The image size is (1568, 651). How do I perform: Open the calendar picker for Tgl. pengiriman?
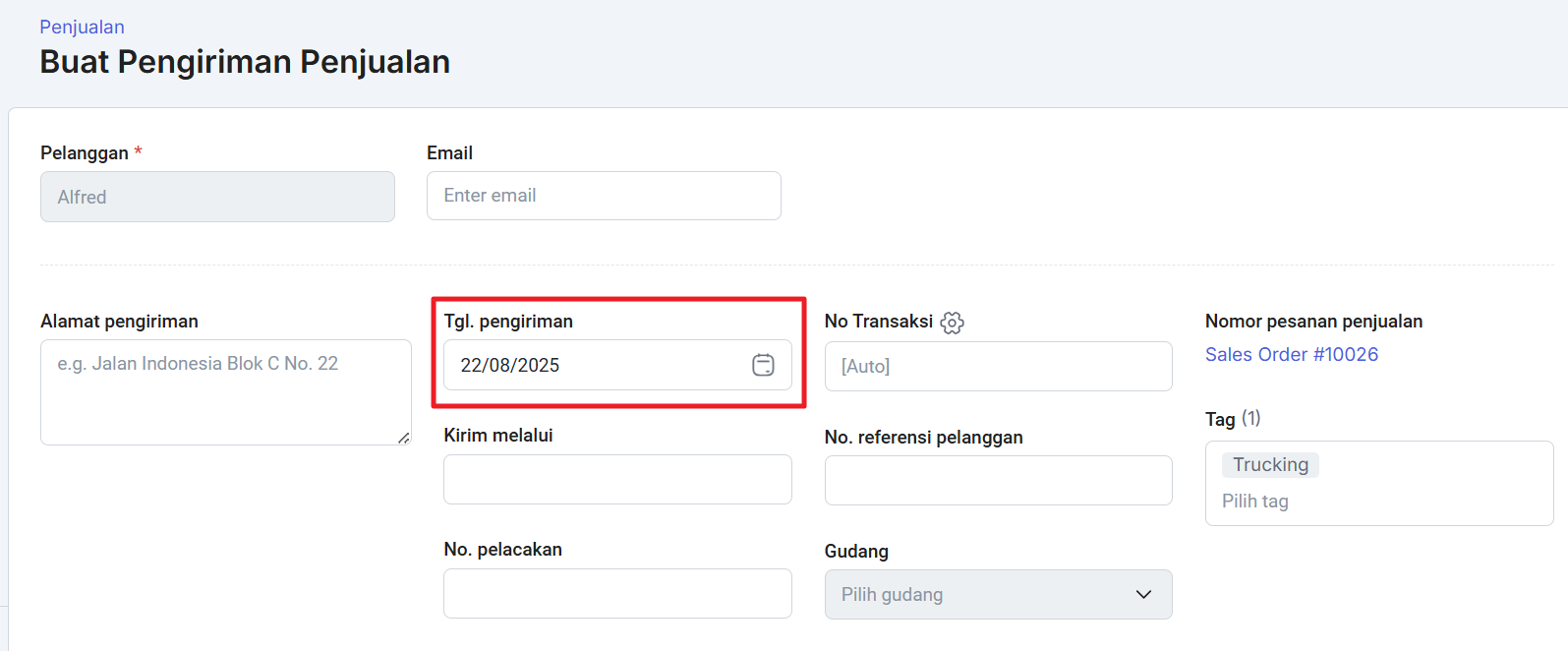(763, 365)
